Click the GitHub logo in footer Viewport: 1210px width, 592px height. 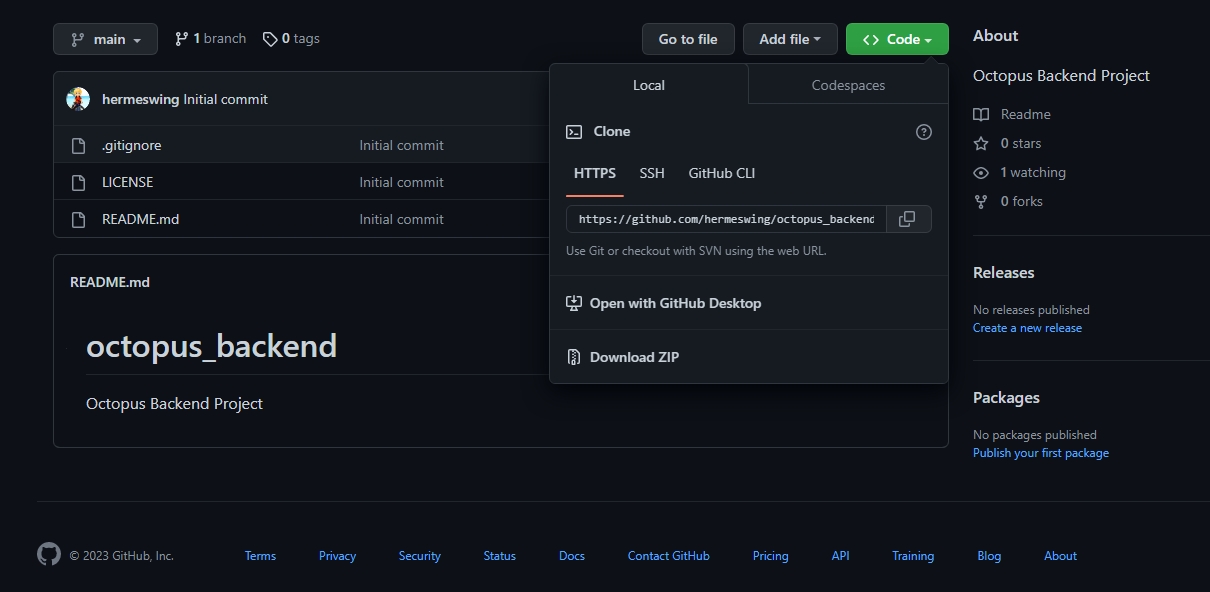[x=49, y=554]
